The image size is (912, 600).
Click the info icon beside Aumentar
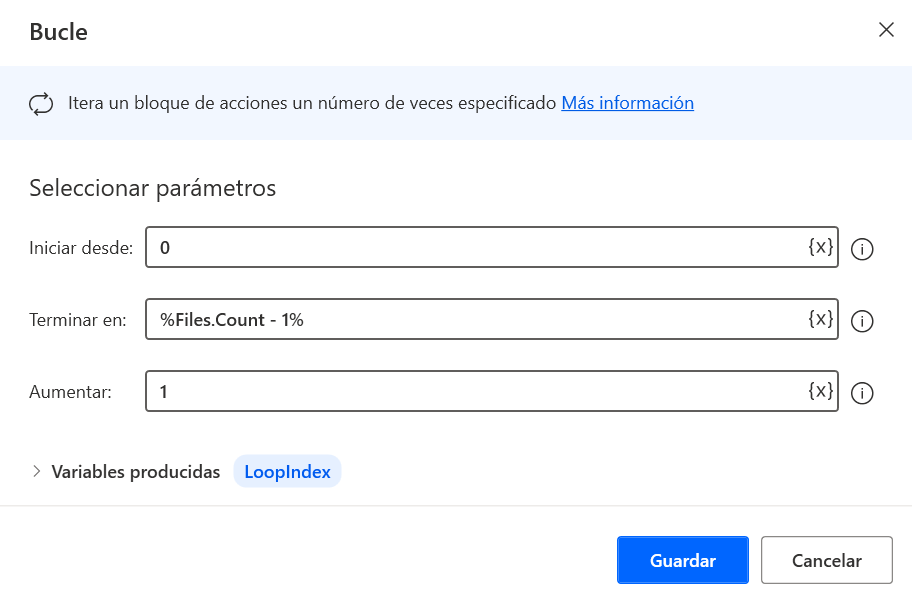click(x=862, y=392)
